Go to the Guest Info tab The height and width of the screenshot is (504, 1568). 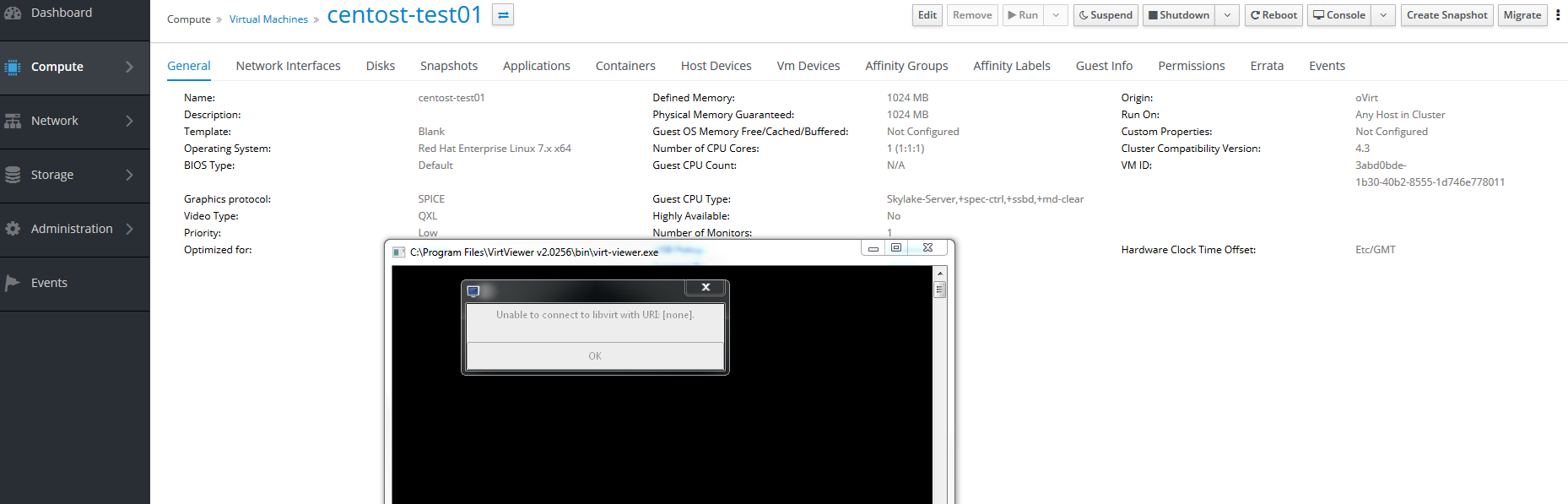(x=1104, y=66)
